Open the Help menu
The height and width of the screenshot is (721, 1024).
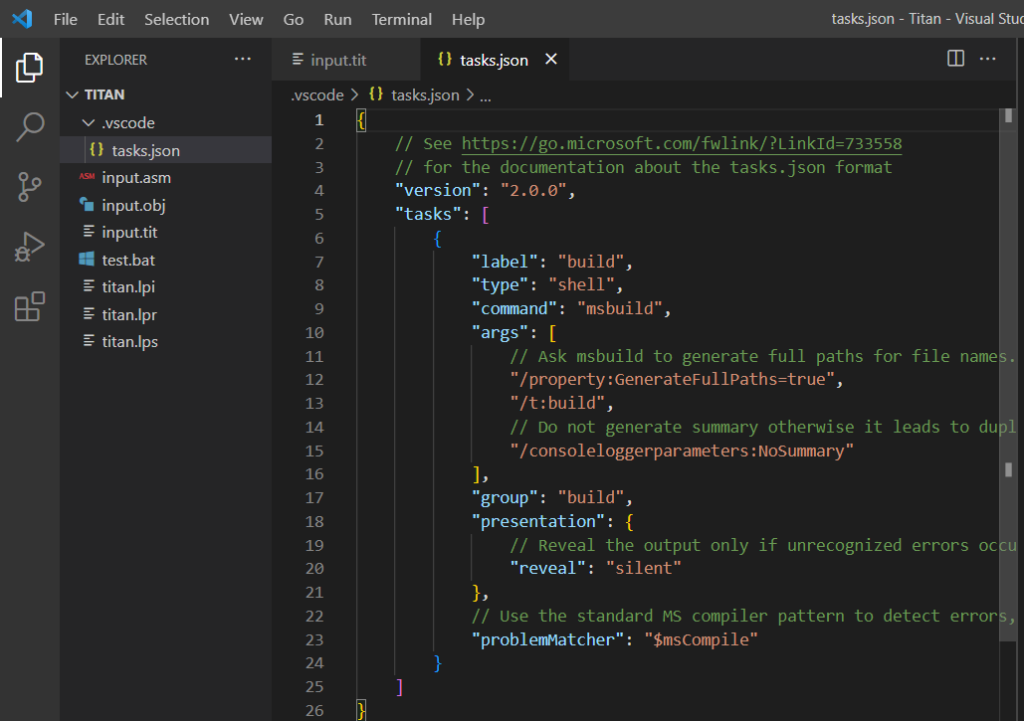point(468,20)
